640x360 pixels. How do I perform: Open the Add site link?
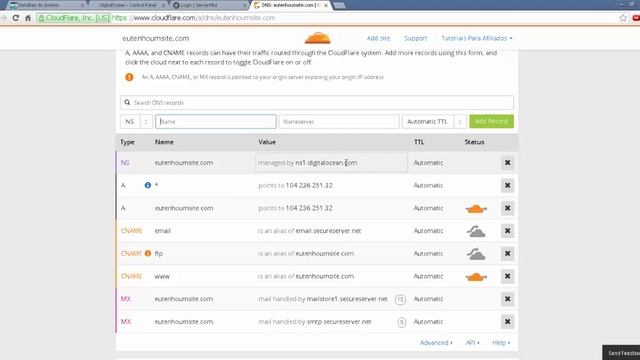[x=378, y=38]
